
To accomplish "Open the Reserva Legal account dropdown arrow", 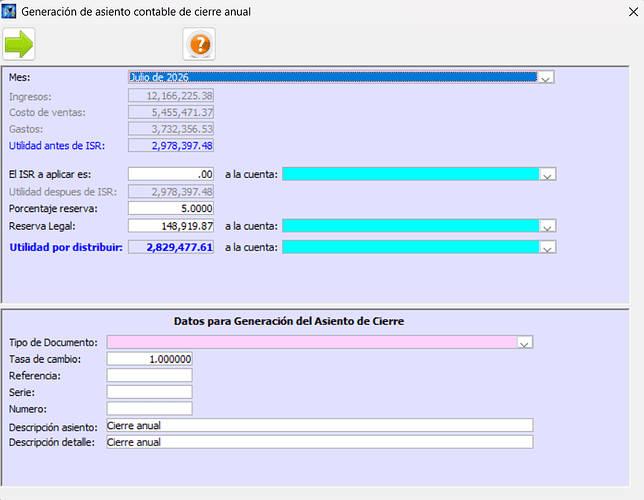I will coord(547,226).
